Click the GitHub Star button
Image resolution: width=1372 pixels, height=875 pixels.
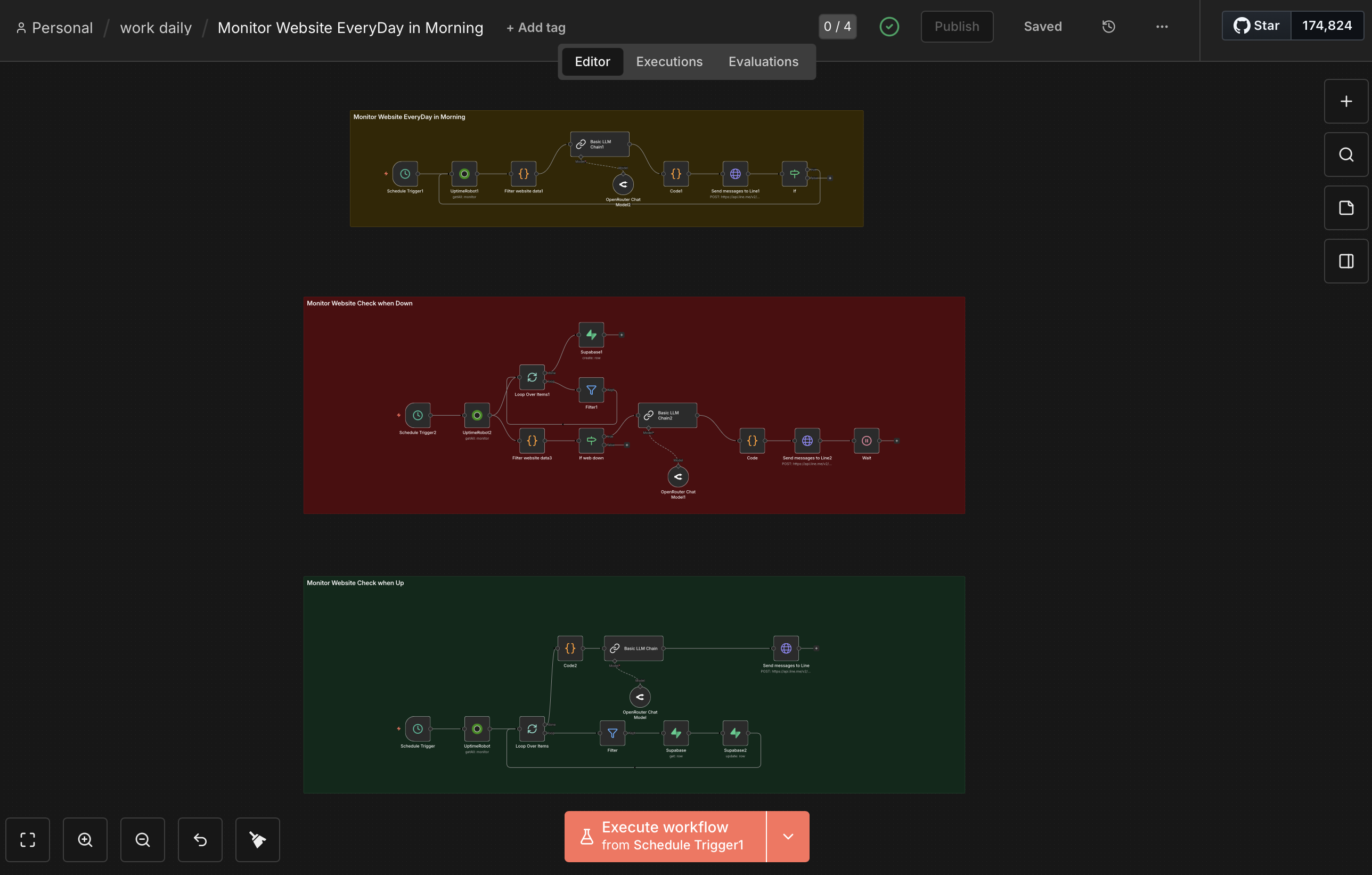[x=1256, y=26]
